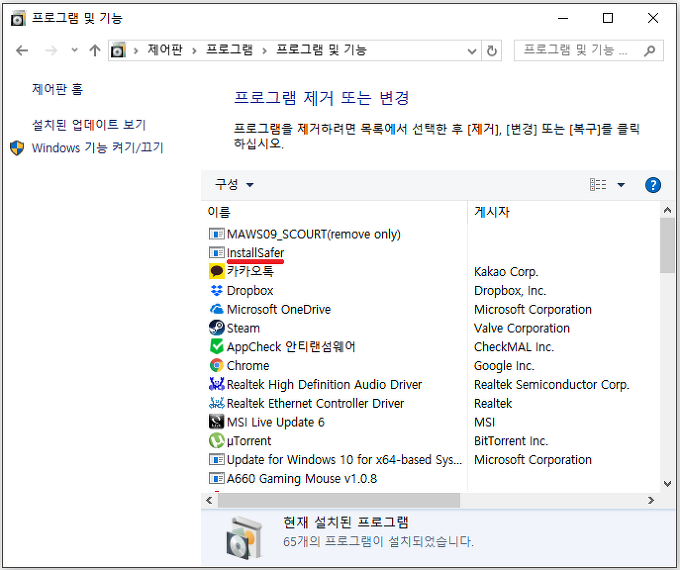The height and width of the screenshot is (570, 680).
Task: Click the refresh button by address bar
Action: tap(491, 51)
